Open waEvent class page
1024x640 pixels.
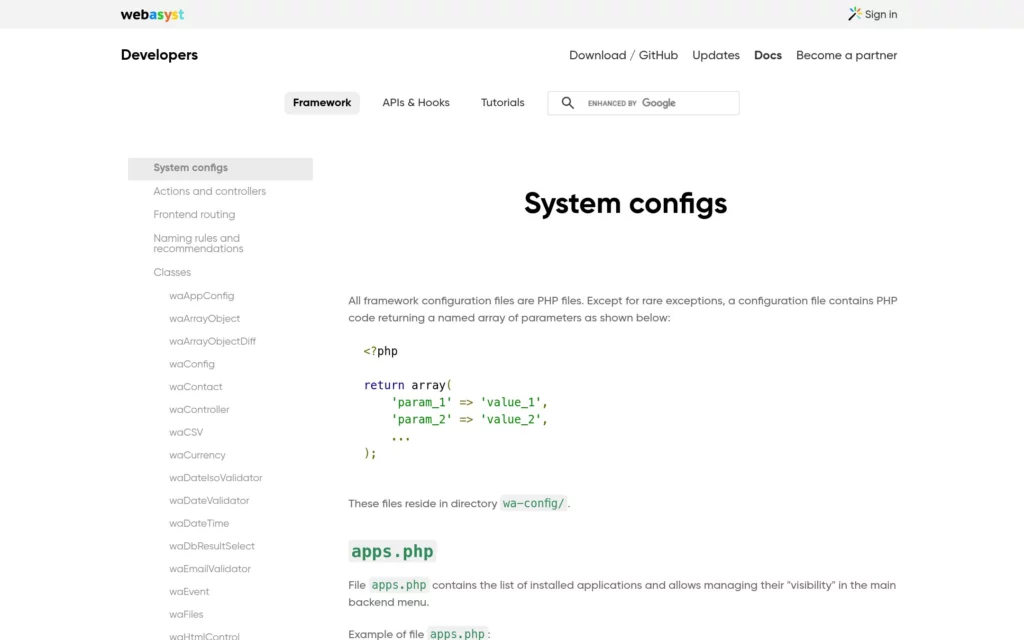pyautogui.click(x=189, y=592)
